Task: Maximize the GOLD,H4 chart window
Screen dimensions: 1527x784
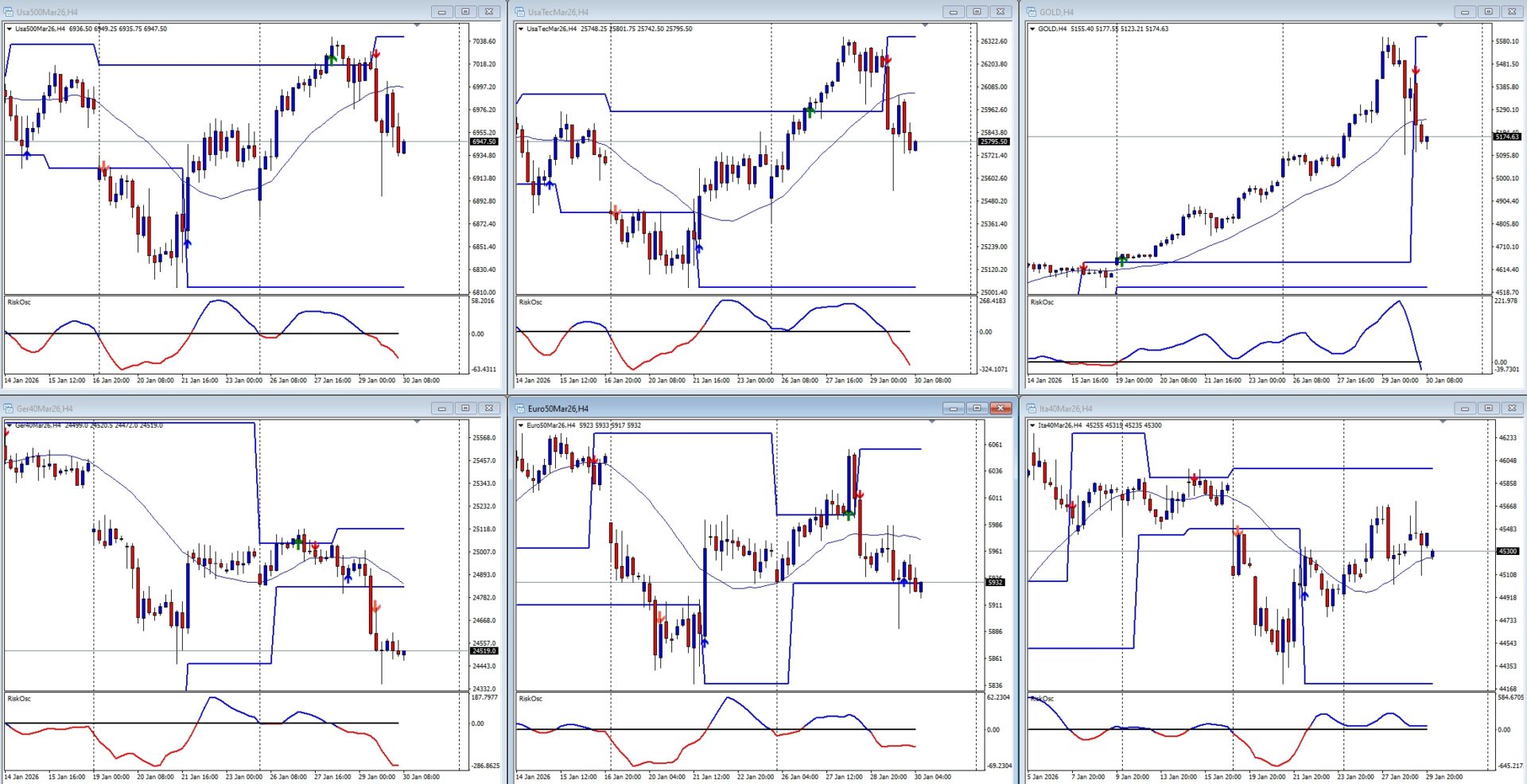Action: [x=1488, y=12]
